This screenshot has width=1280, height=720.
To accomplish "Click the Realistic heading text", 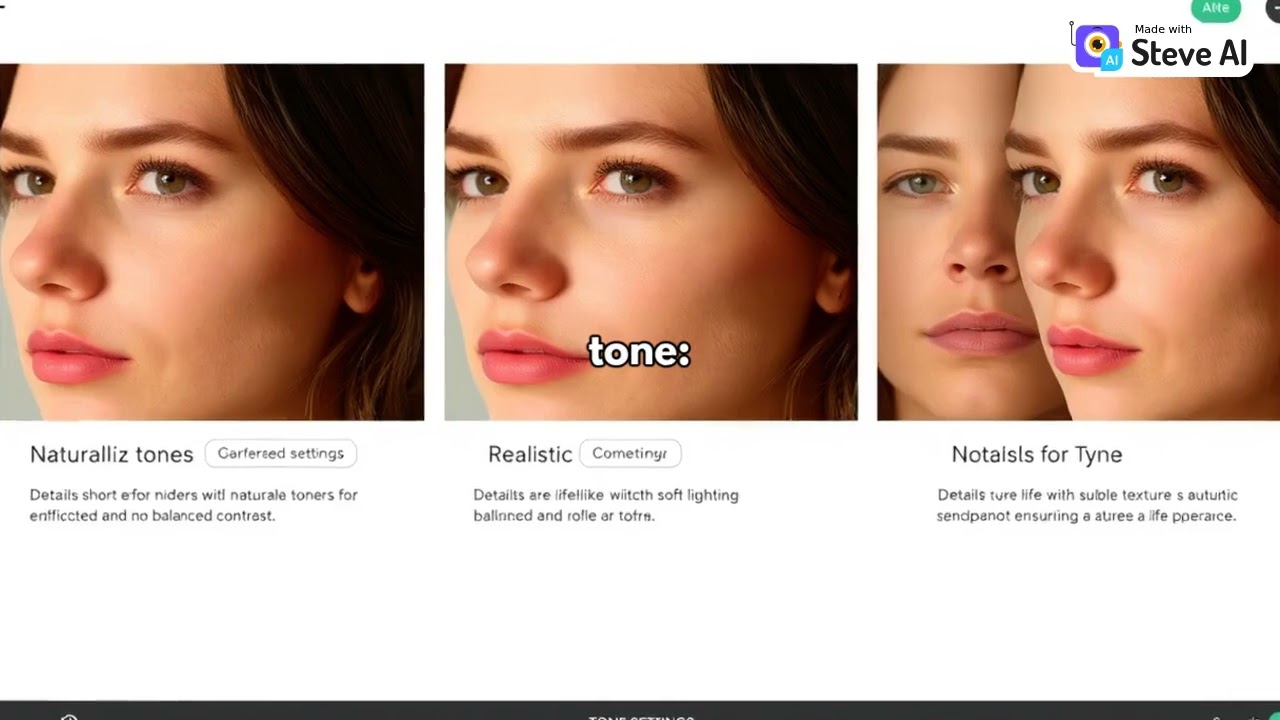I will tap(530, 454).
